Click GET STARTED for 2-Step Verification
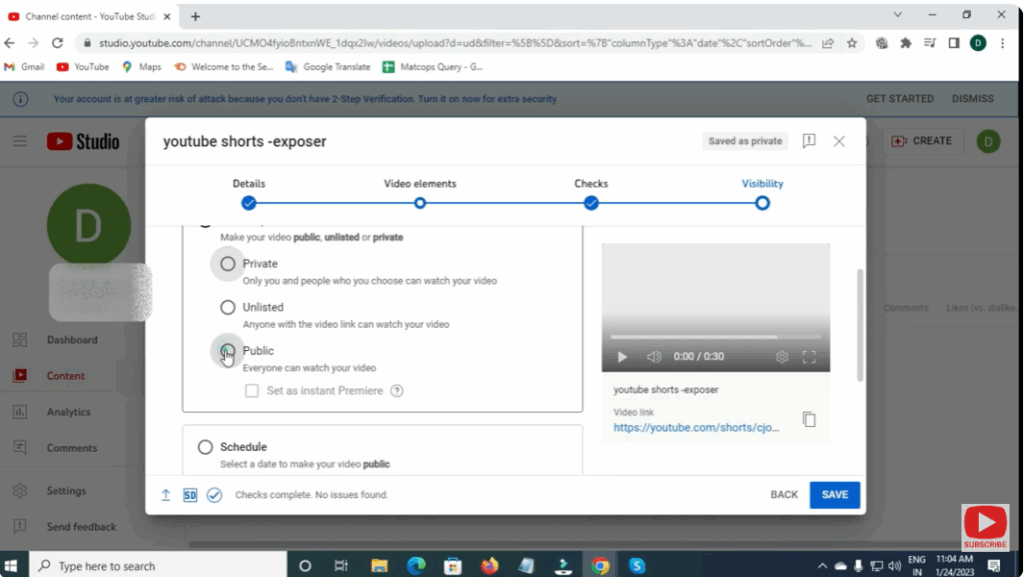Viewport: 1024px width, 577px height. [899, 98]
